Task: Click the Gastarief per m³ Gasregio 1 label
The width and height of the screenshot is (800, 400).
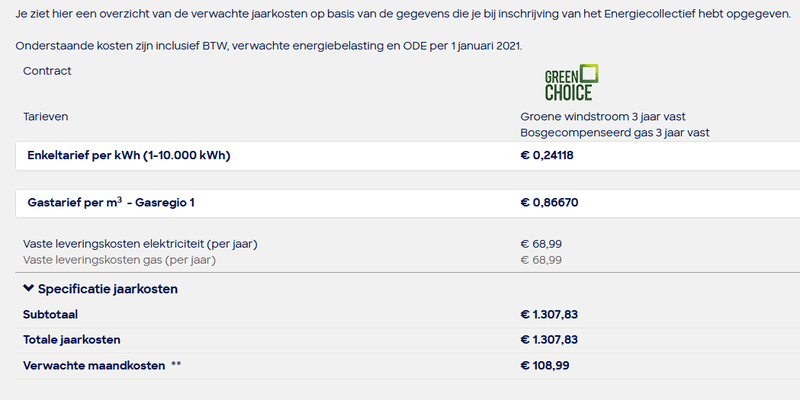Action: [x=108, y=203]
